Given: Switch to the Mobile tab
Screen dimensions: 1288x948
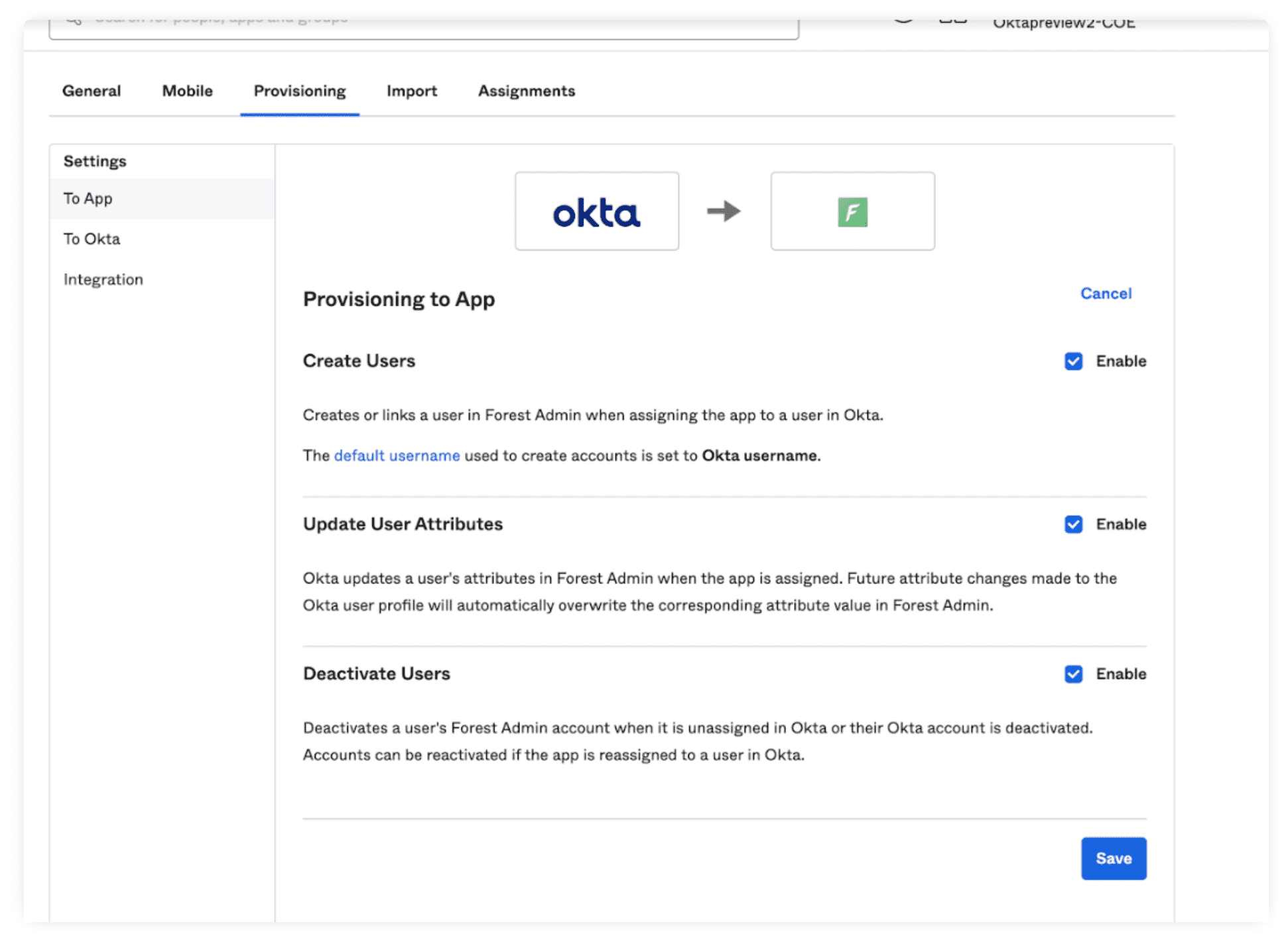Looking at the screenshot, I should click(187, 91).
